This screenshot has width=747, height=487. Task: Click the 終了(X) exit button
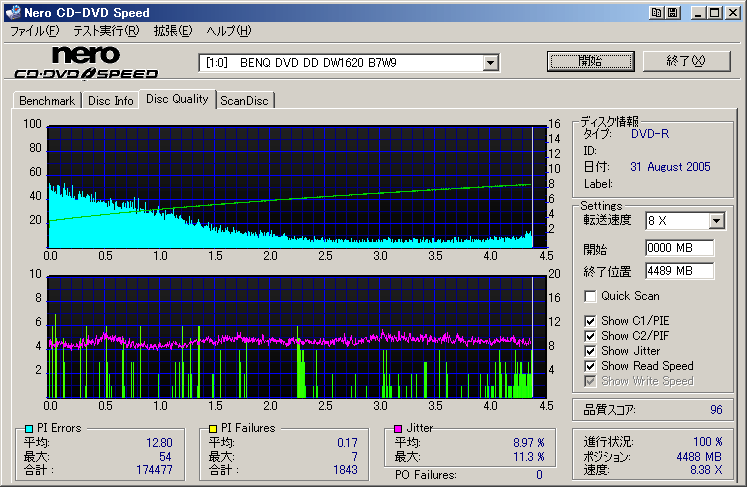click(x=686, y=61)
